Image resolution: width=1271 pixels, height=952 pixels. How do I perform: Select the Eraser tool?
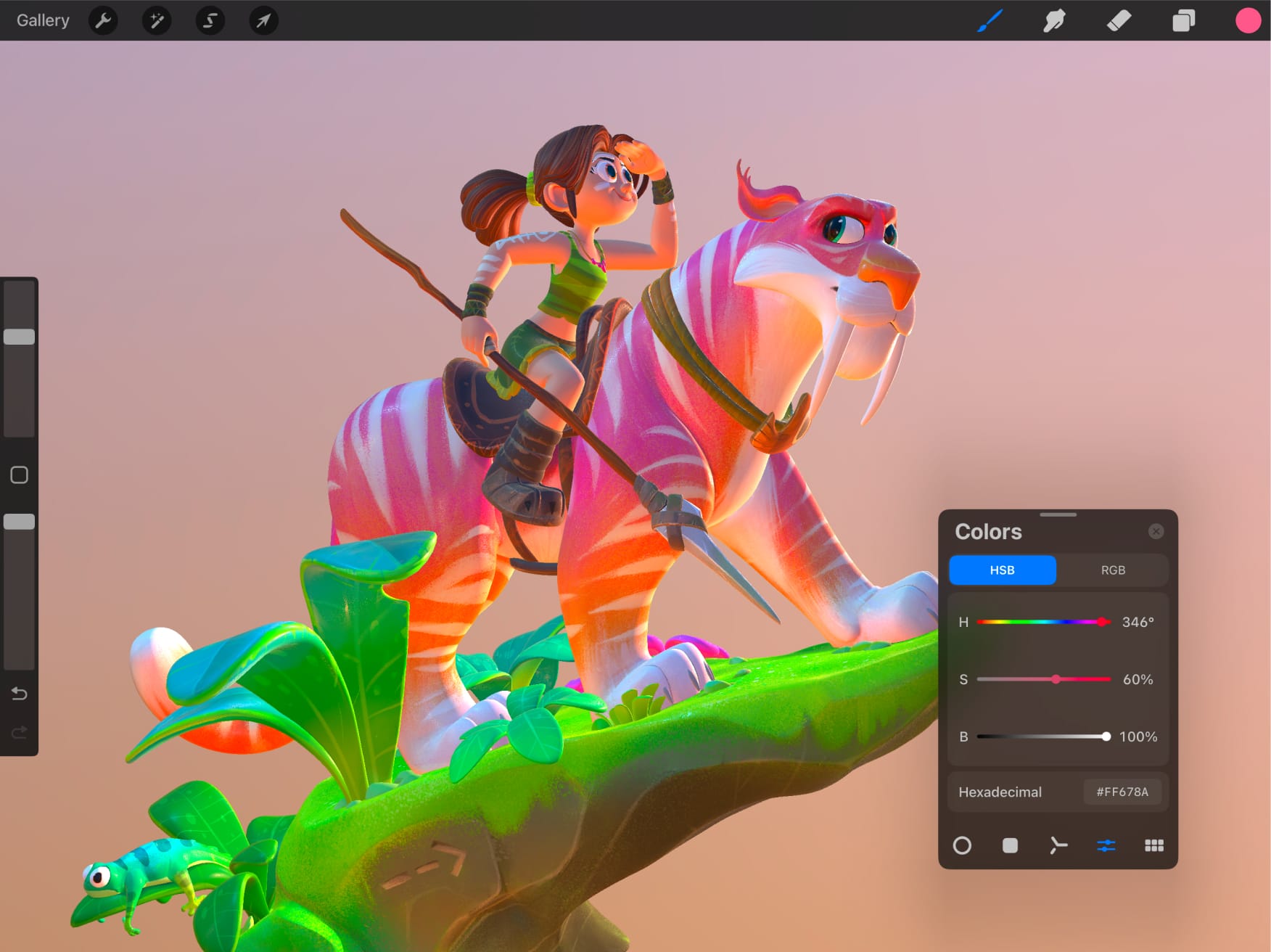point(1119,20)
